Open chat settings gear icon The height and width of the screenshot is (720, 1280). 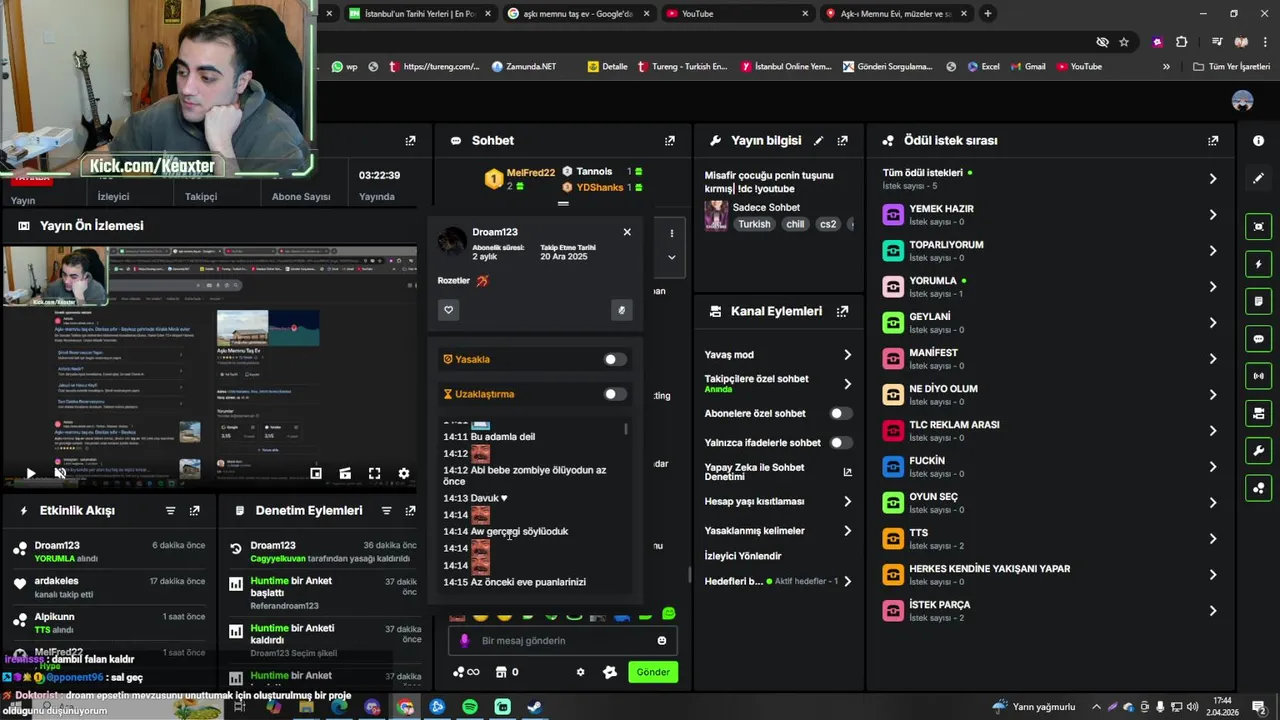click(x=580, y=672)
